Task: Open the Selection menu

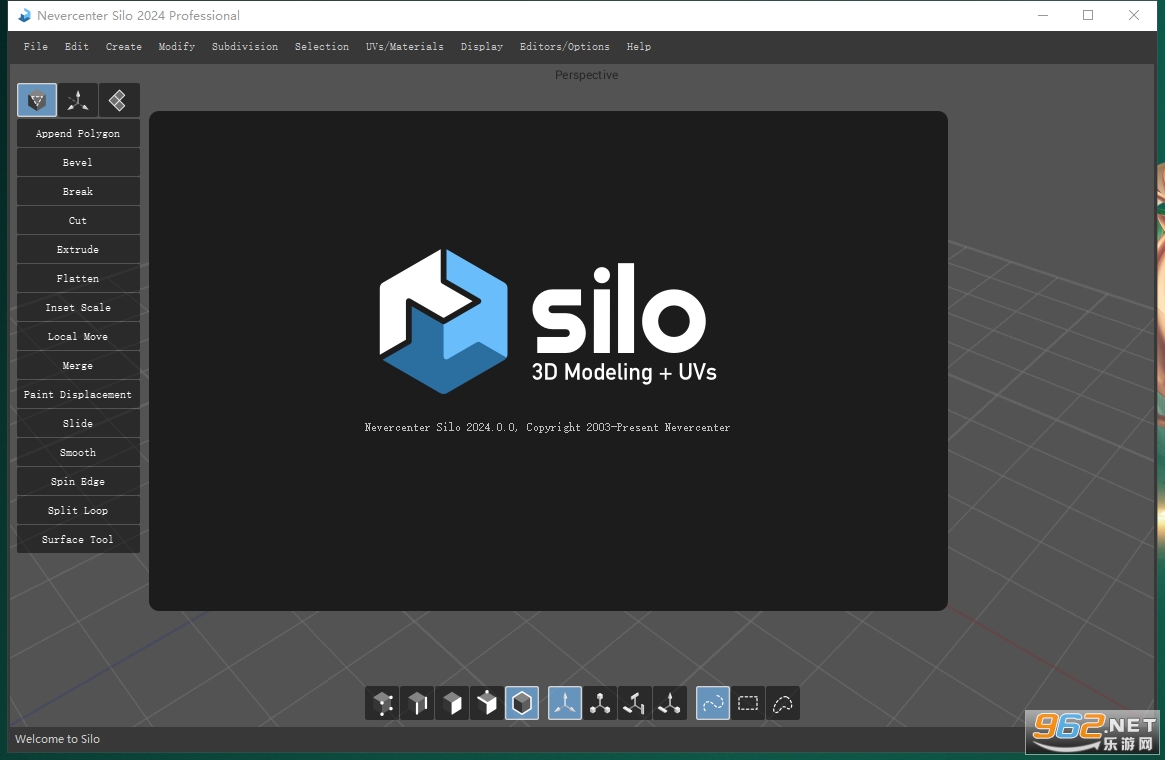Action: (x=322, y=46)
